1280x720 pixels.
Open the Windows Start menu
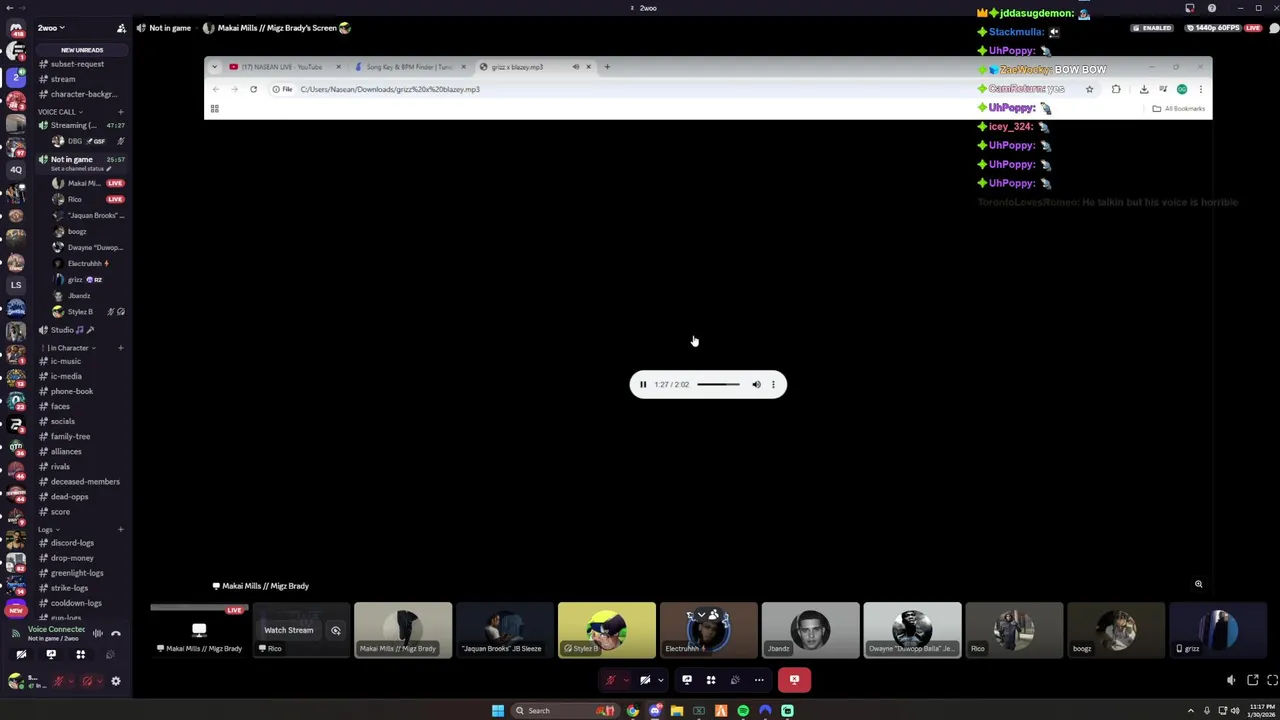(x=498, y=711)
